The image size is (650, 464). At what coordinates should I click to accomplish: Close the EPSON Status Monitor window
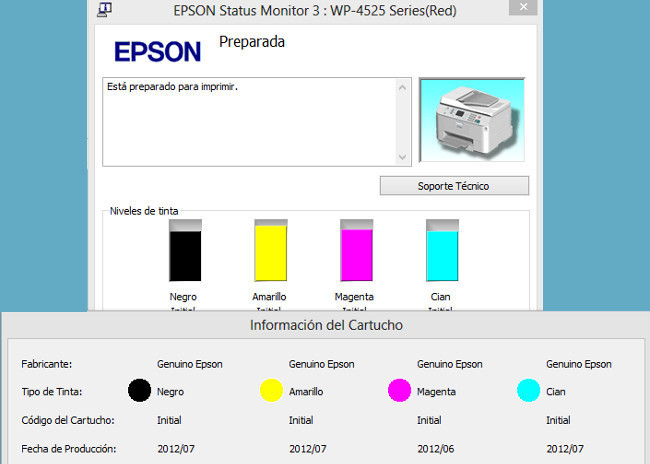coord(523,7)
